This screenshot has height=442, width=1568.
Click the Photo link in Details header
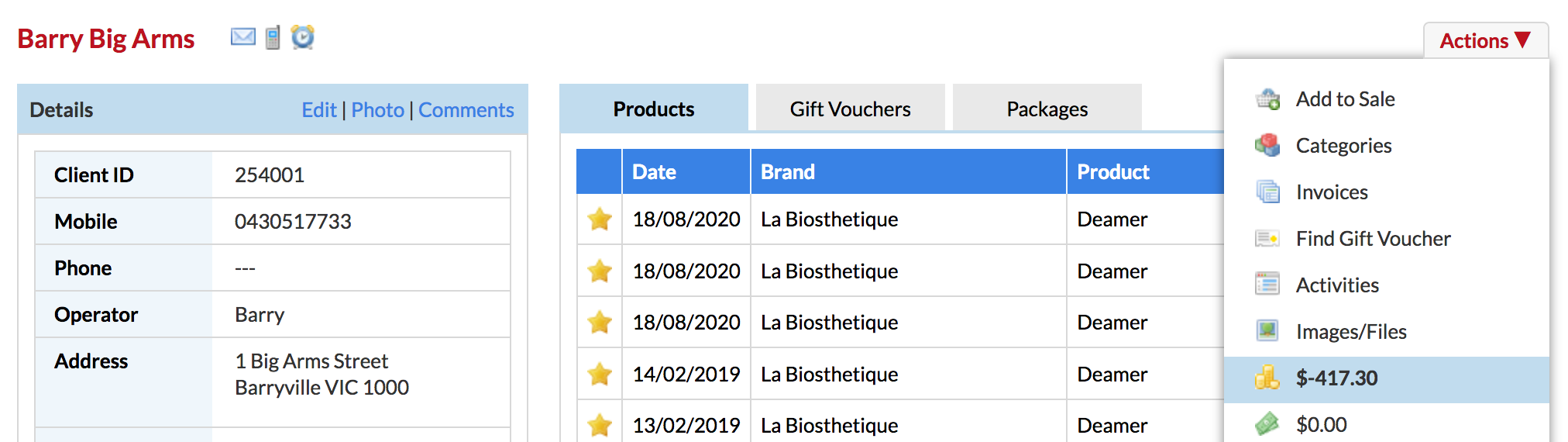(378, 110)
